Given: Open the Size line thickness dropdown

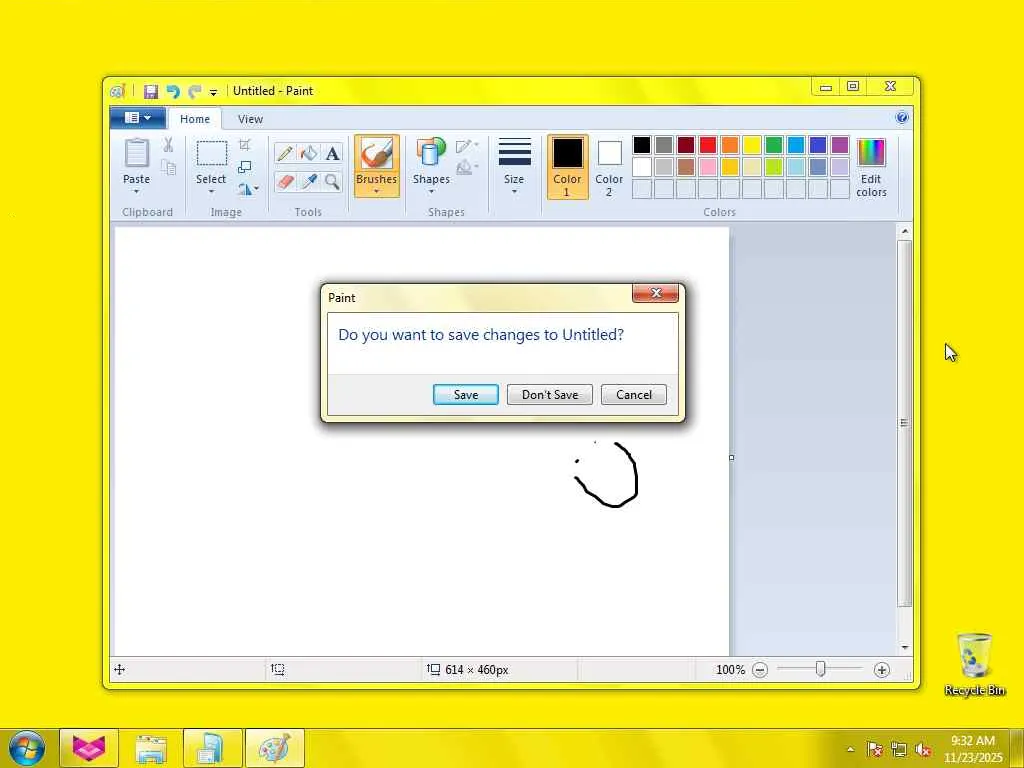Looking at the screenshot, I should [x=514, y=167].
